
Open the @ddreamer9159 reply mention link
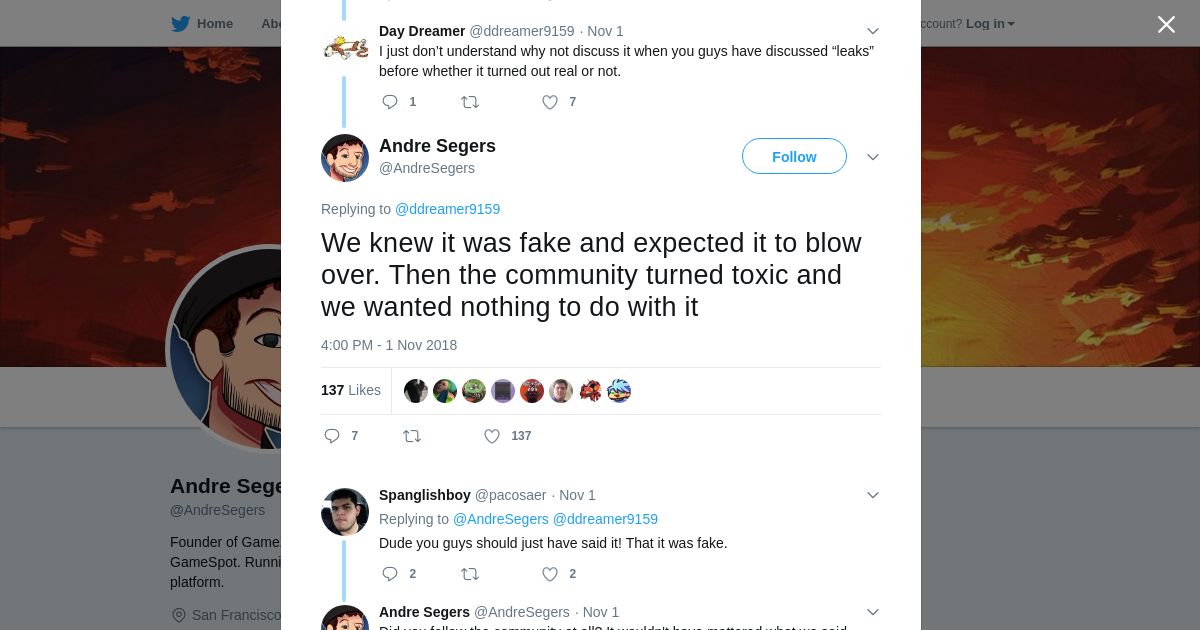pos(447,209)
